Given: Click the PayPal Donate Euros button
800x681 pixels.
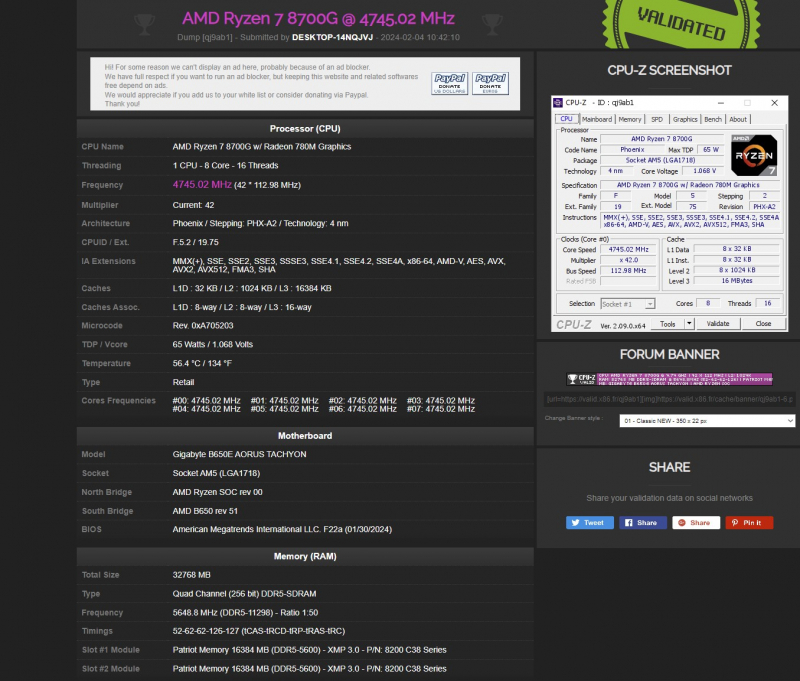Looking at the screenshot, I should [x=490, y=82].
